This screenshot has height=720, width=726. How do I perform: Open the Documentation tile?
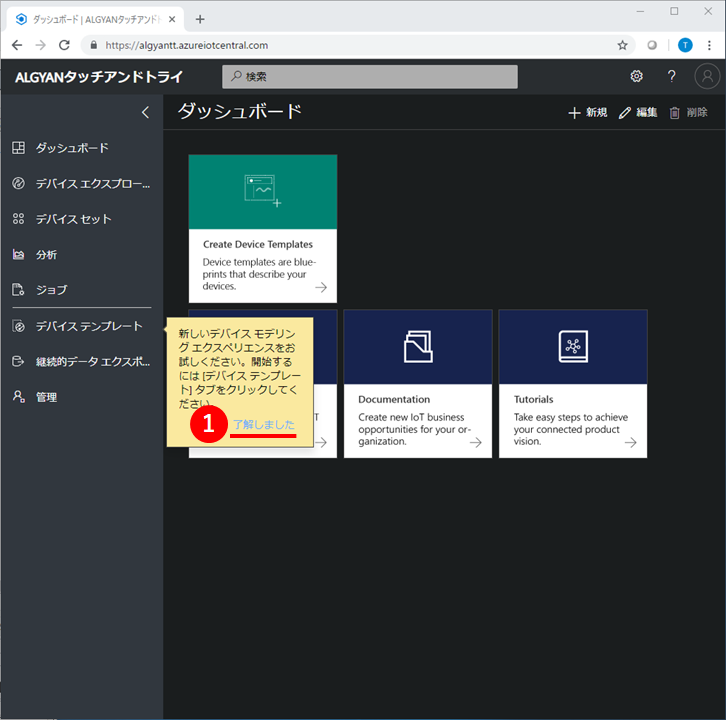(418, 384)
